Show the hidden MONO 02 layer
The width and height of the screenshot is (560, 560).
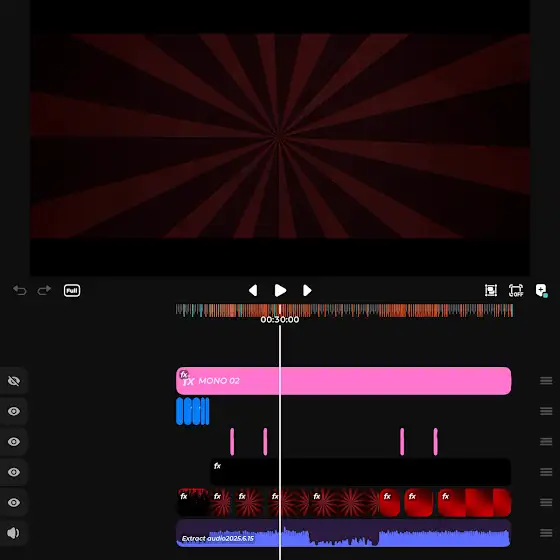click(14, 381)
